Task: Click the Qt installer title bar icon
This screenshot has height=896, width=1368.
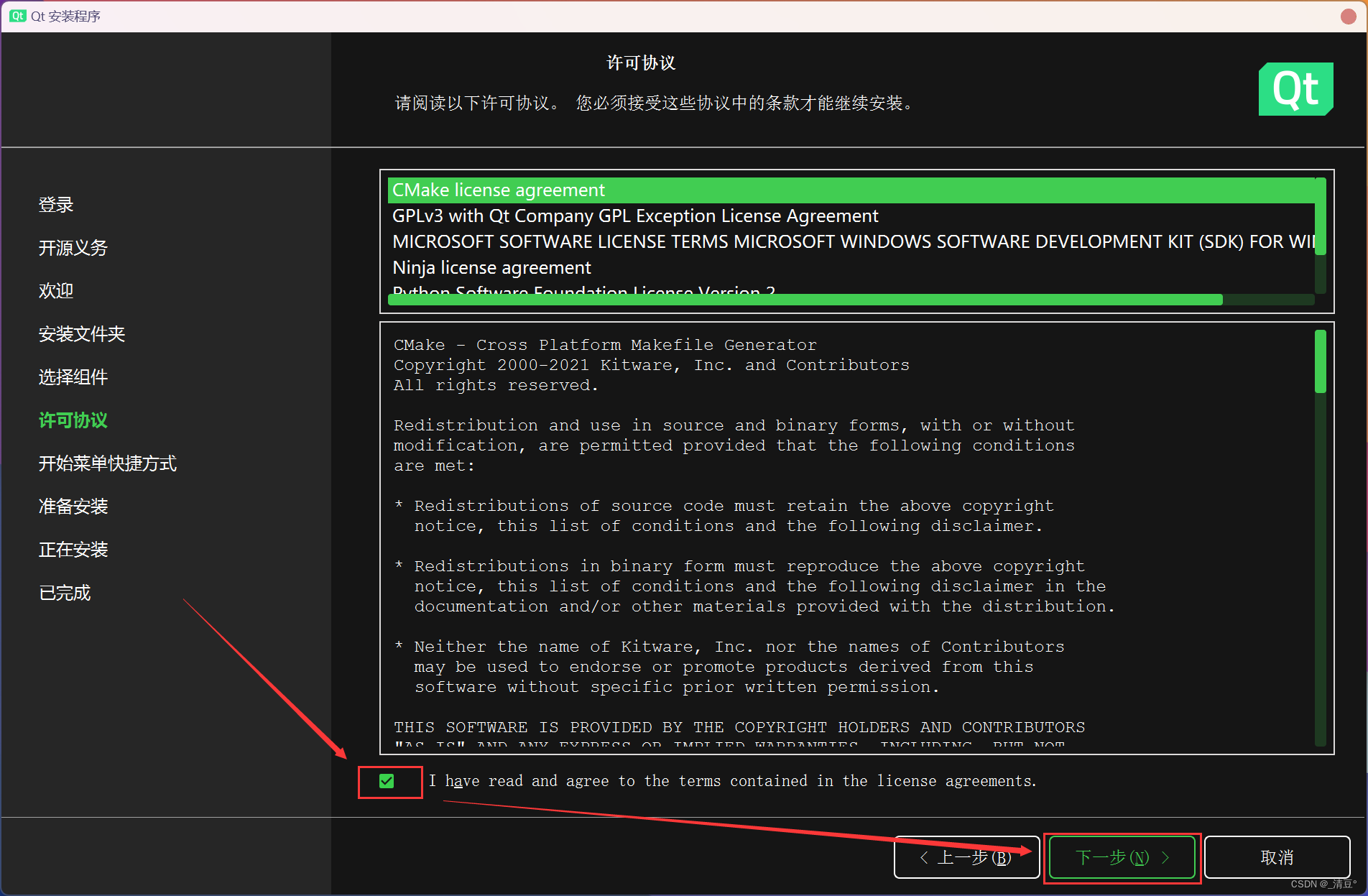Action: click(x=18, y=16)
